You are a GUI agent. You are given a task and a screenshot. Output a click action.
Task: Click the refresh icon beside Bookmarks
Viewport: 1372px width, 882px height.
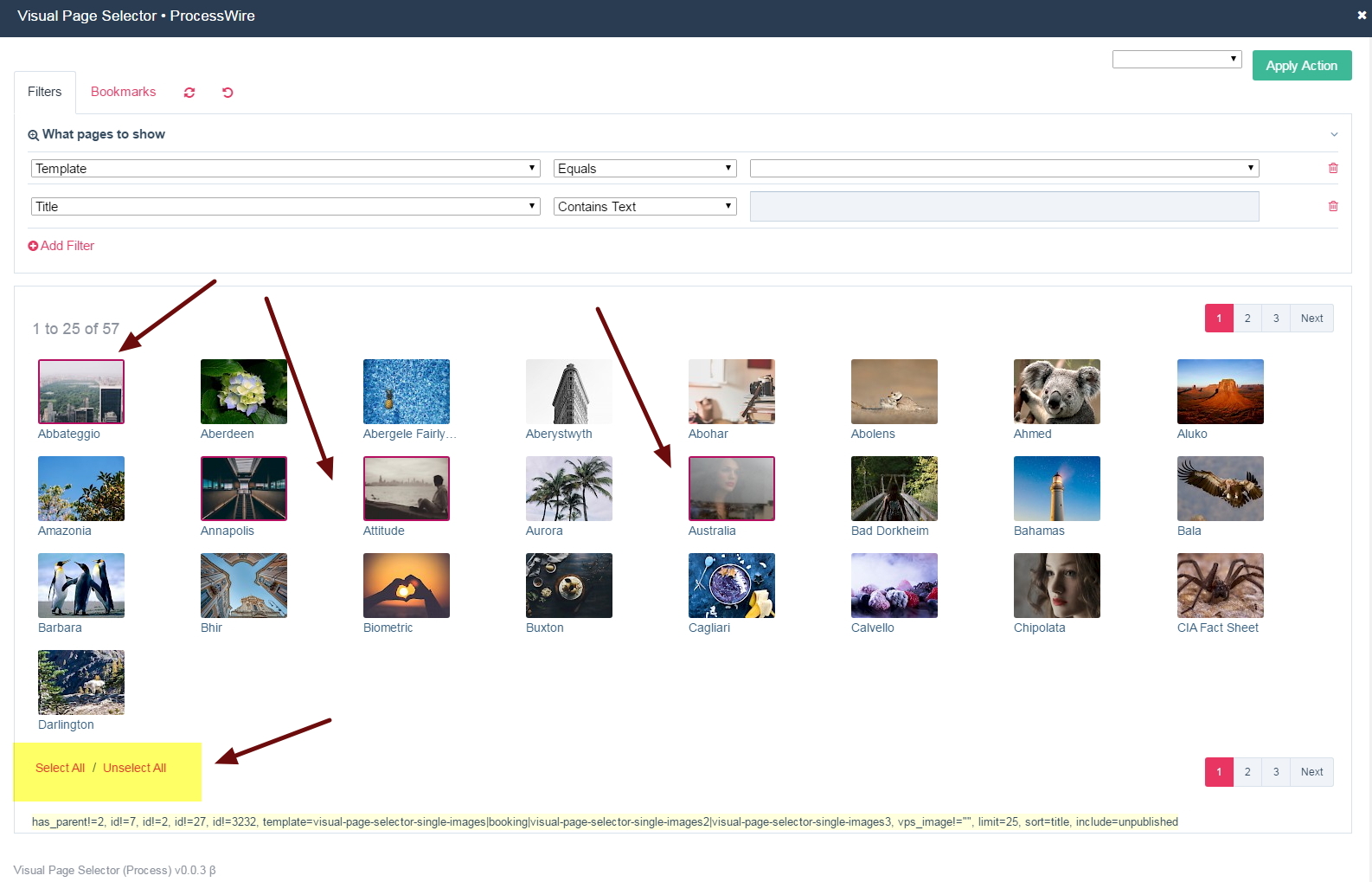[x=189, y=93]
